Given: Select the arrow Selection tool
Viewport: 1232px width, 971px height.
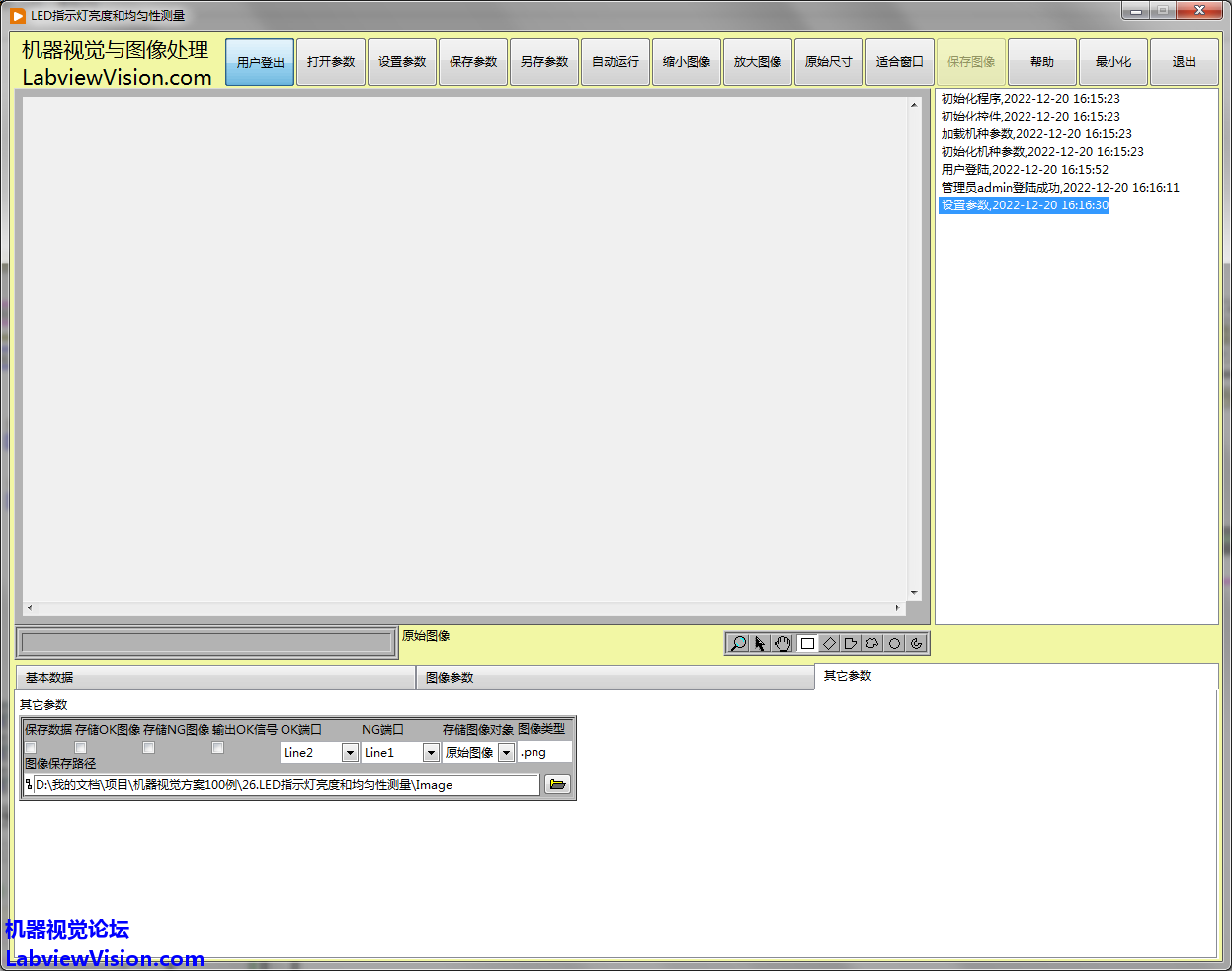Looking at the screenshot, I should coord(760,643).
